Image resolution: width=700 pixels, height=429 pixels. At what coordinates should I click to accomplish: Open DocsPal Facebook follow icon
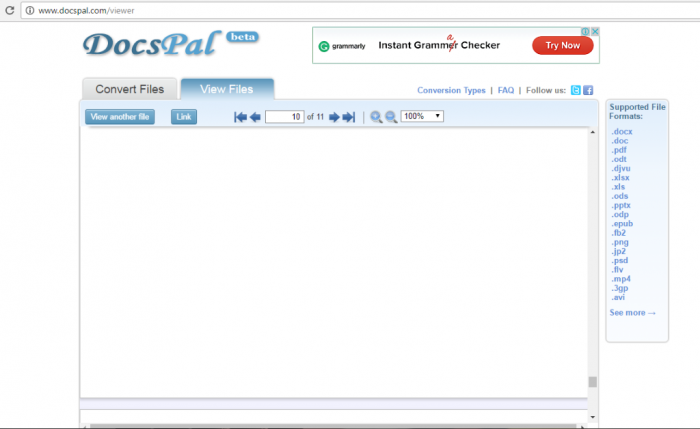pyautogui.click(x=589, y=90)
